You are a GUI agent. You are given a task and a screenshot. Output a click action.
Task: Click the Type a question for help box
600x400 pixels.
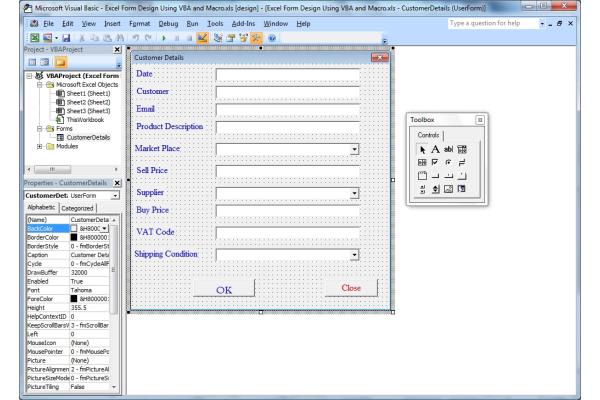click(493, 23)
